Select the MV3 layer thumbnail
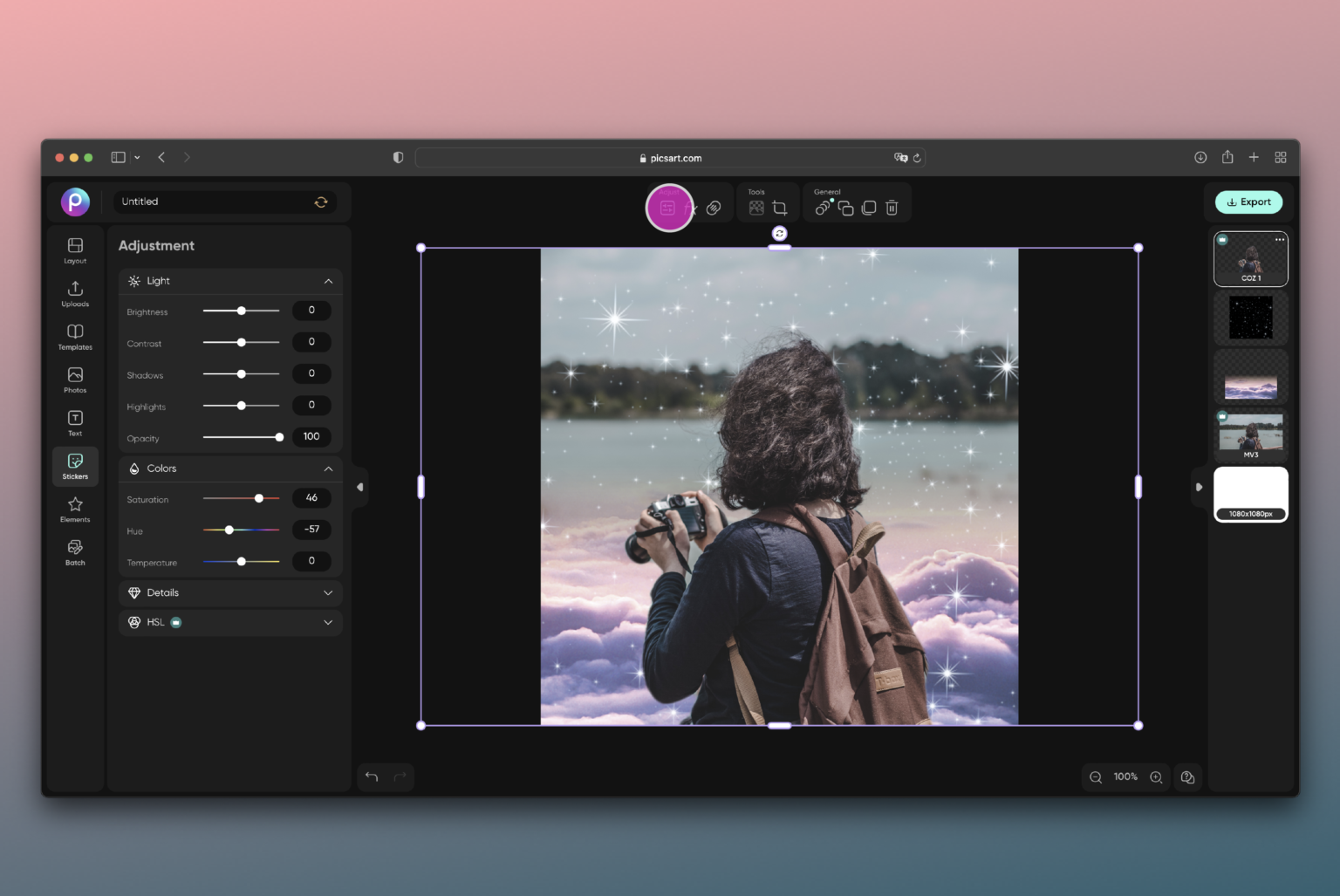 [x=1250, y=434]
